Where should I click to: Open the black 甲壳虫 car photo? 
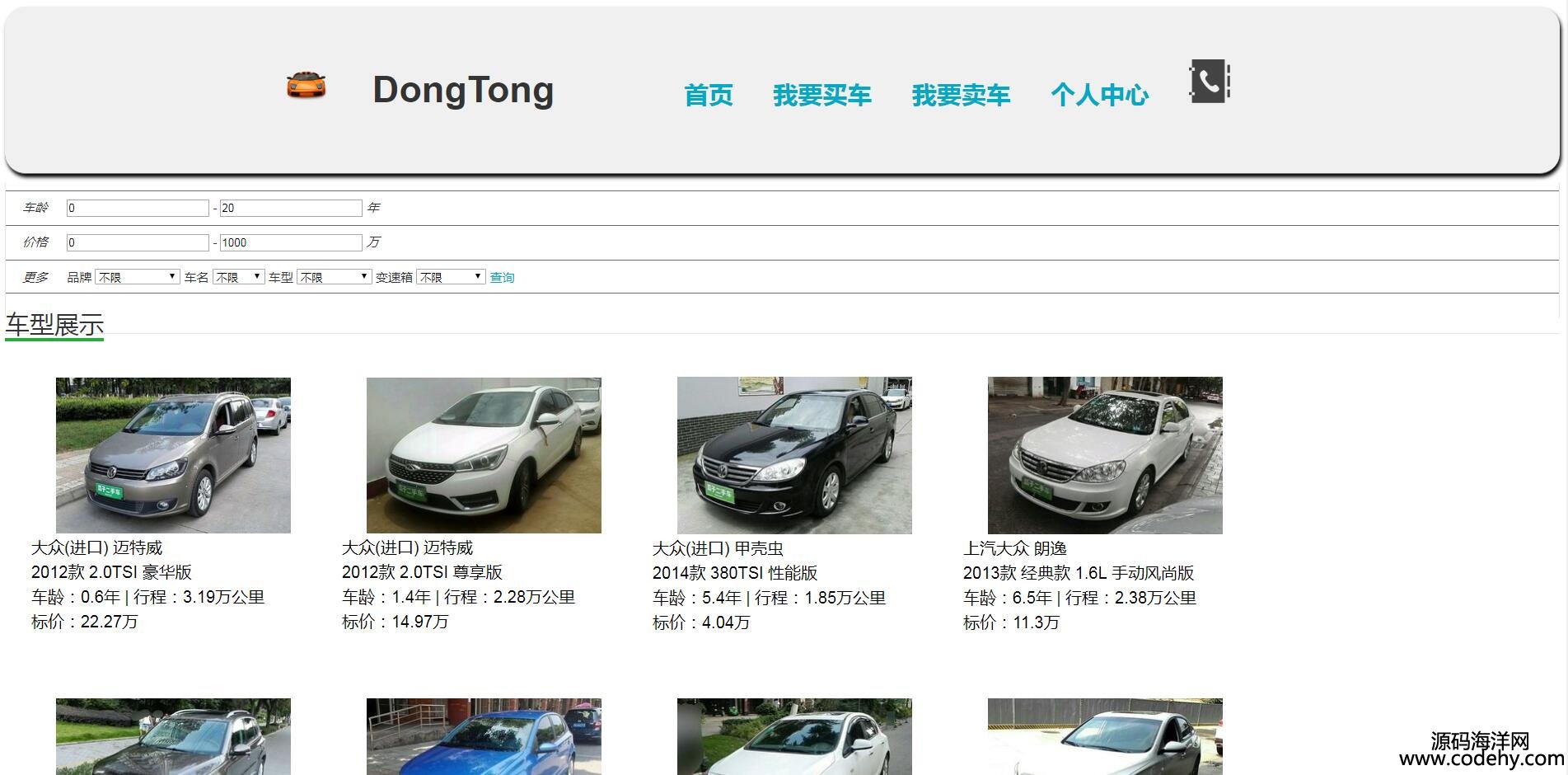click(x=794, y=455)
